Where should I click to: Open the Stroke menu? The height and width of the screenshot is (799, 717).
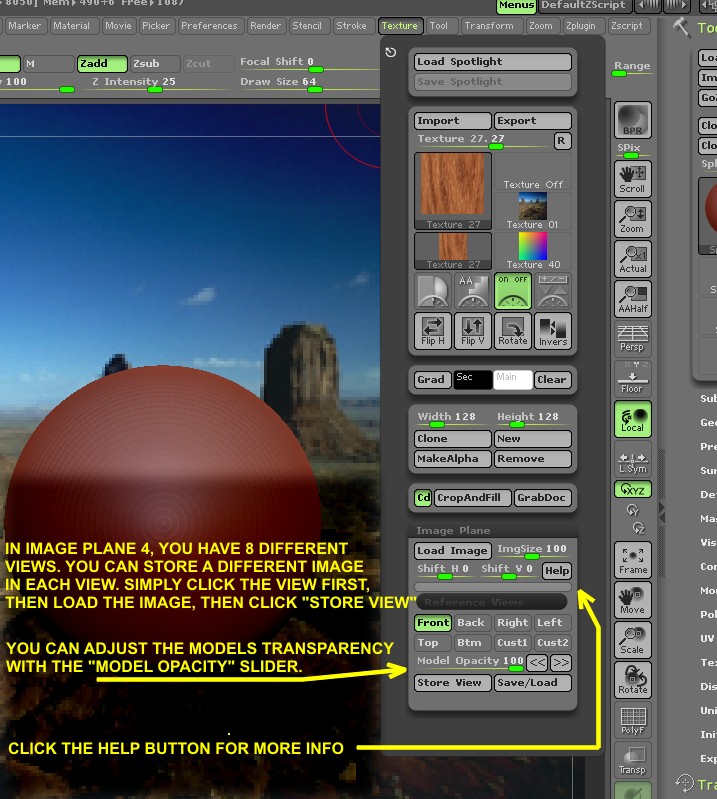[351, 26]
